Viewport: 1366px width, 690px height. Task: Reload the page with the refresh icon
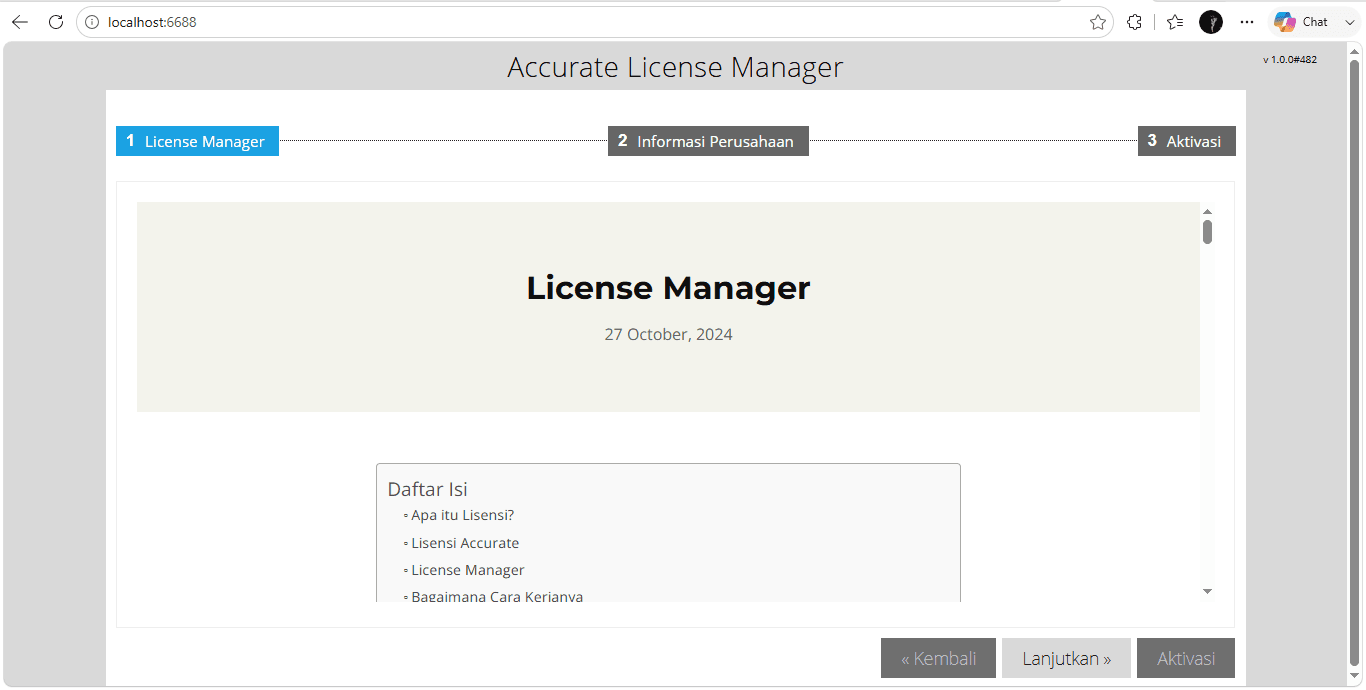point(56,22)
